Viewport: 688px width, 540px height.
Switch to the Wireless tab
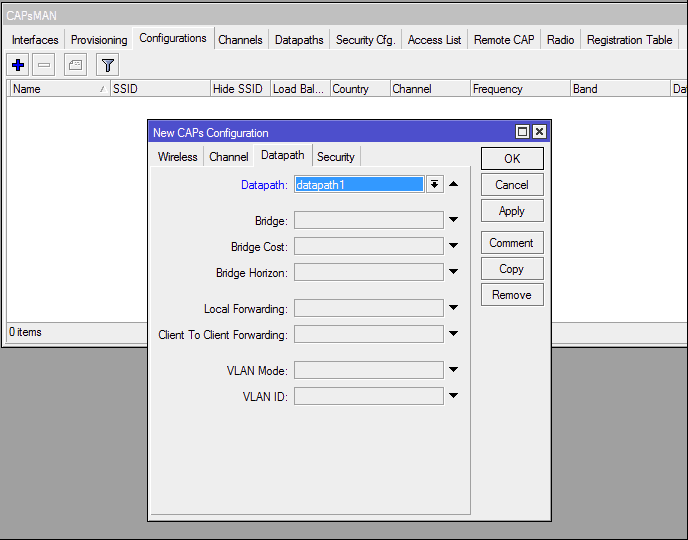(177, 157)
